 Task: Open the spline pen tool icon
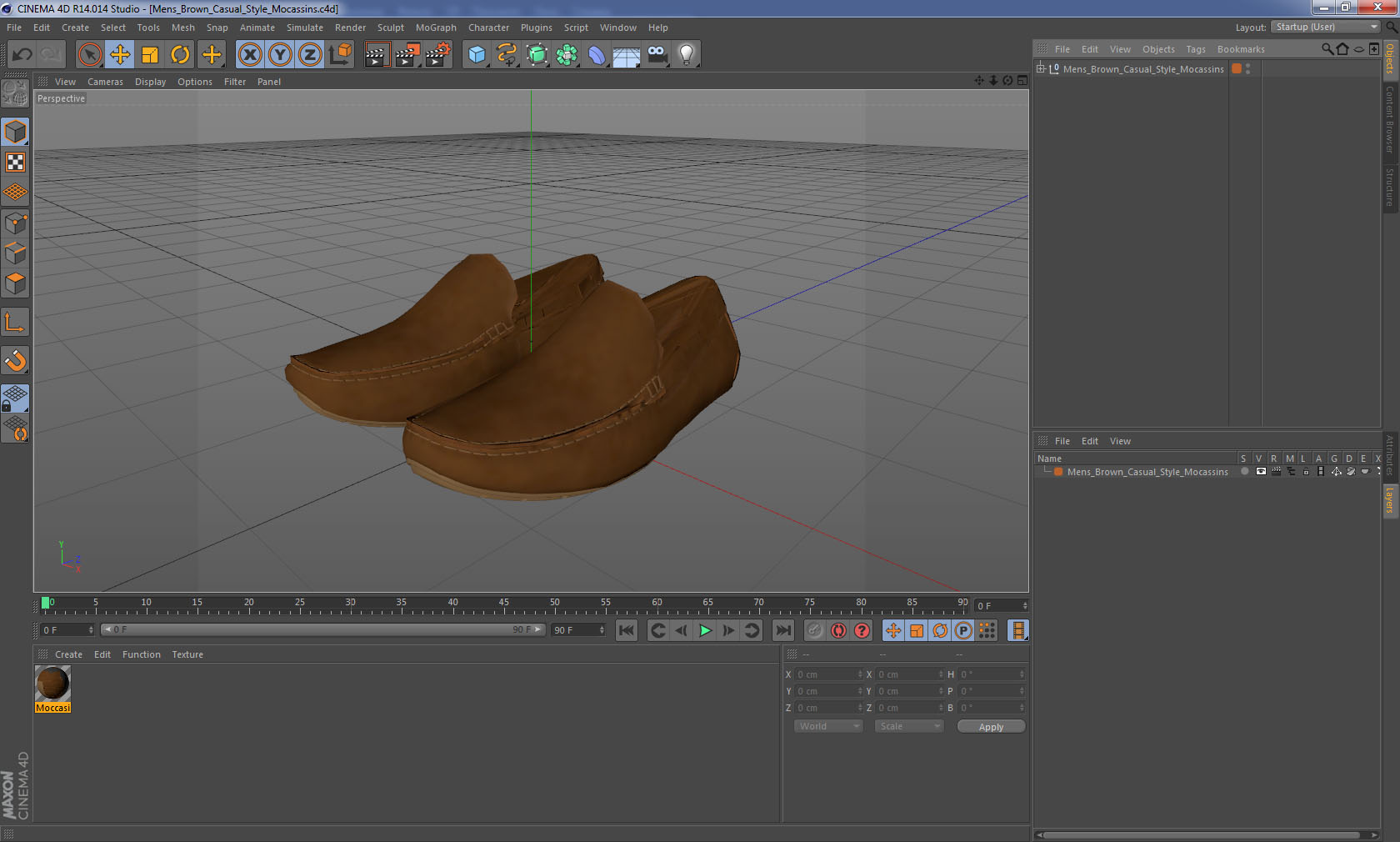[x=507, y=55]
